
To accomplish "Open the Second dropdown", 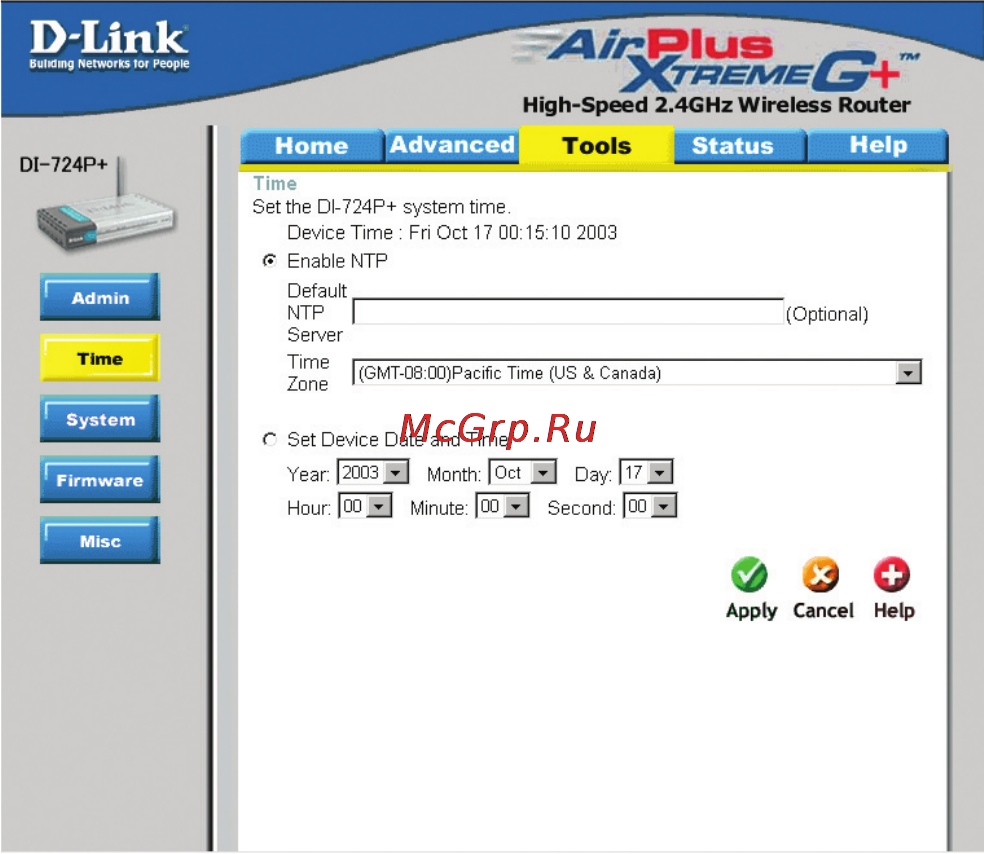I will pos(650,506).
